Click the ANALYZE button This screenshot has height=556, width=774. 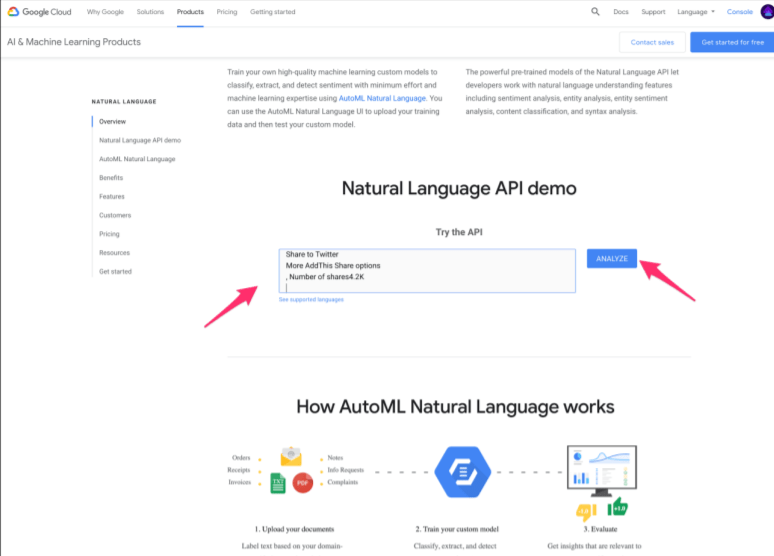(x=612, y=259)
